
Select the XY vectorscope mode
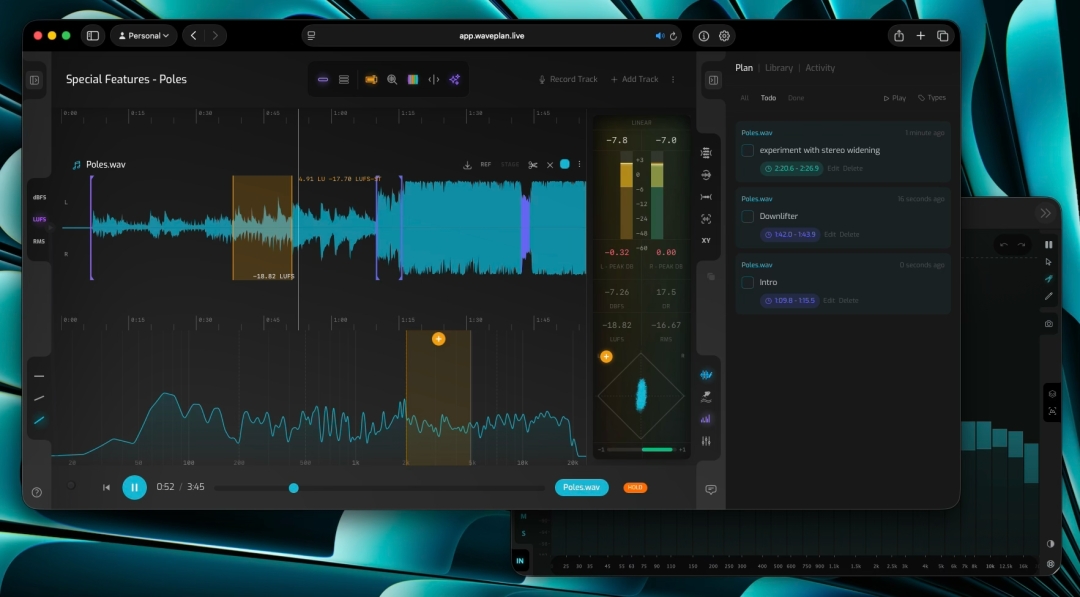pyautogui.click(x=706, y=240)
